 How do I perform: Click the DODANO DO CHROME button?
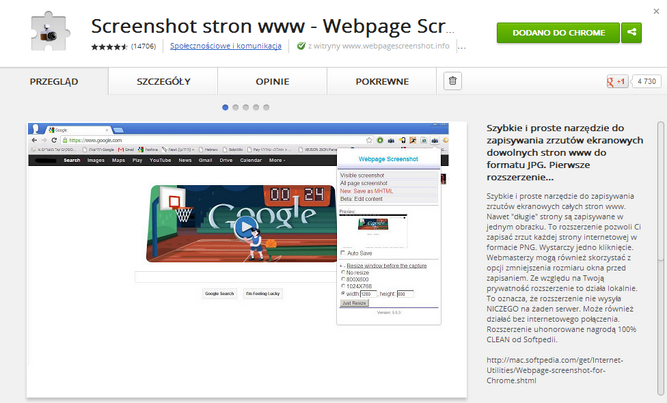558,33
